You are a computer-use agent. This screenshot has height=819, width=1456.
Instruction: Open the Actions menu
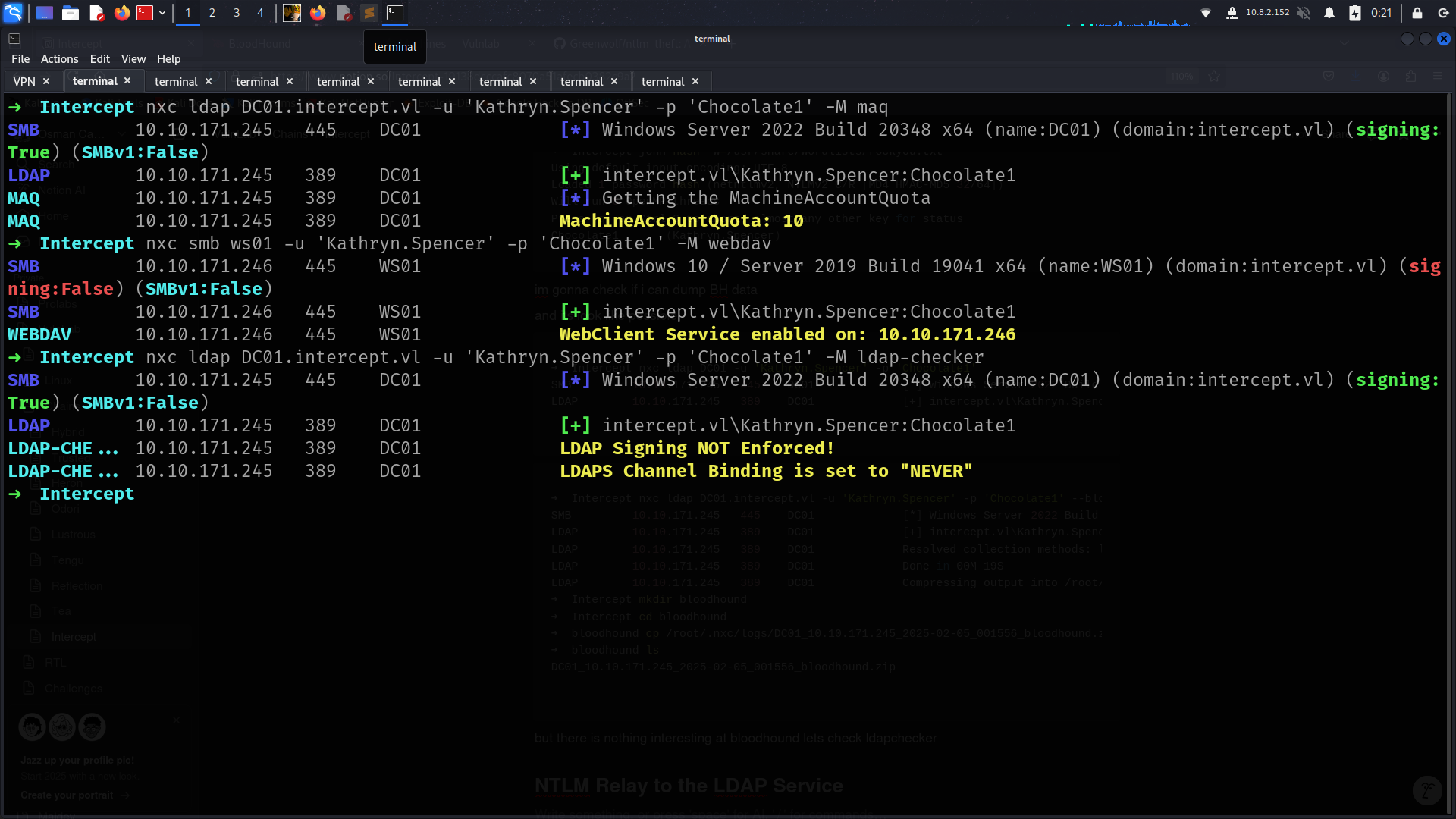(59, 59)
